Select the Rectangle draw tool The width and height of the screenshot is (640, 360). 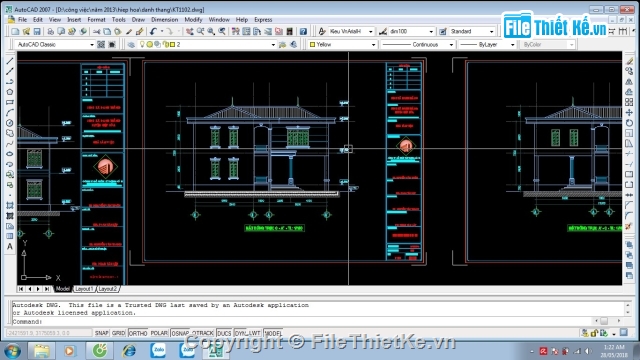click(x=10, y=102)
